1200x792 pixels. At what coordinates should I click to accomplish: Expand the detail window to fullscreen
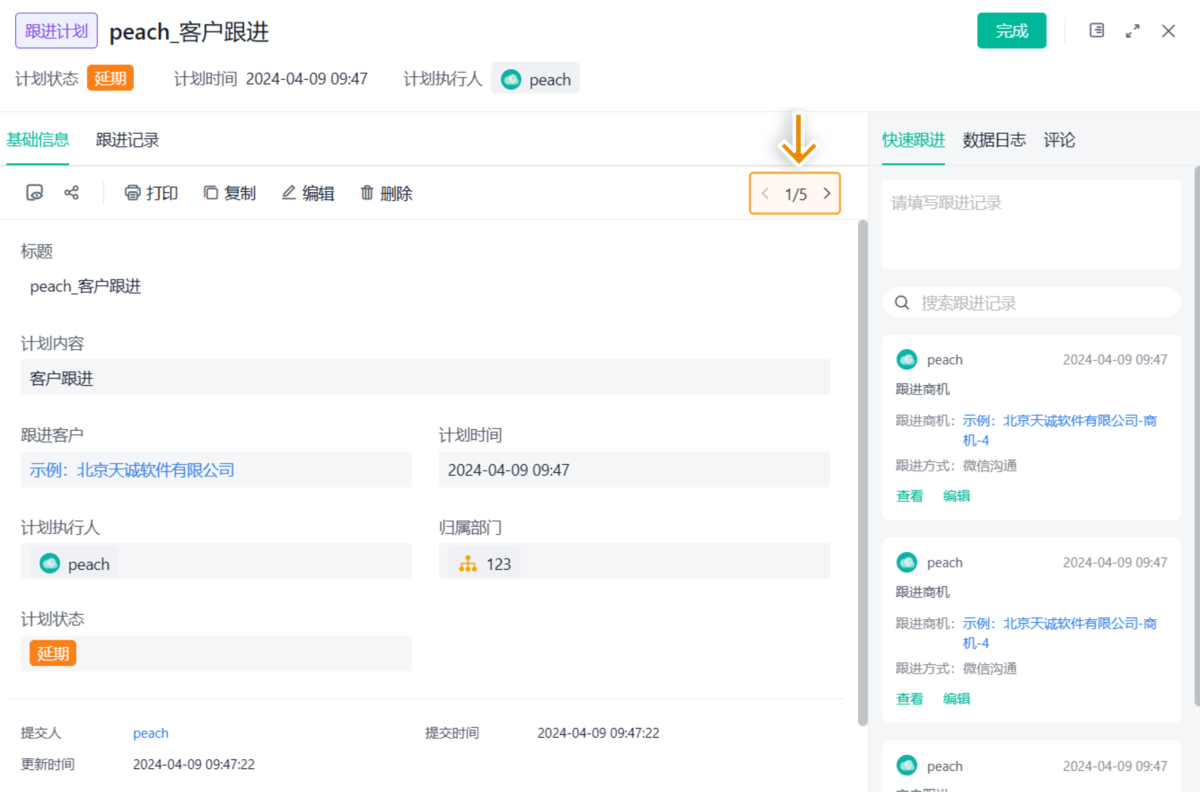(1133, 31)
